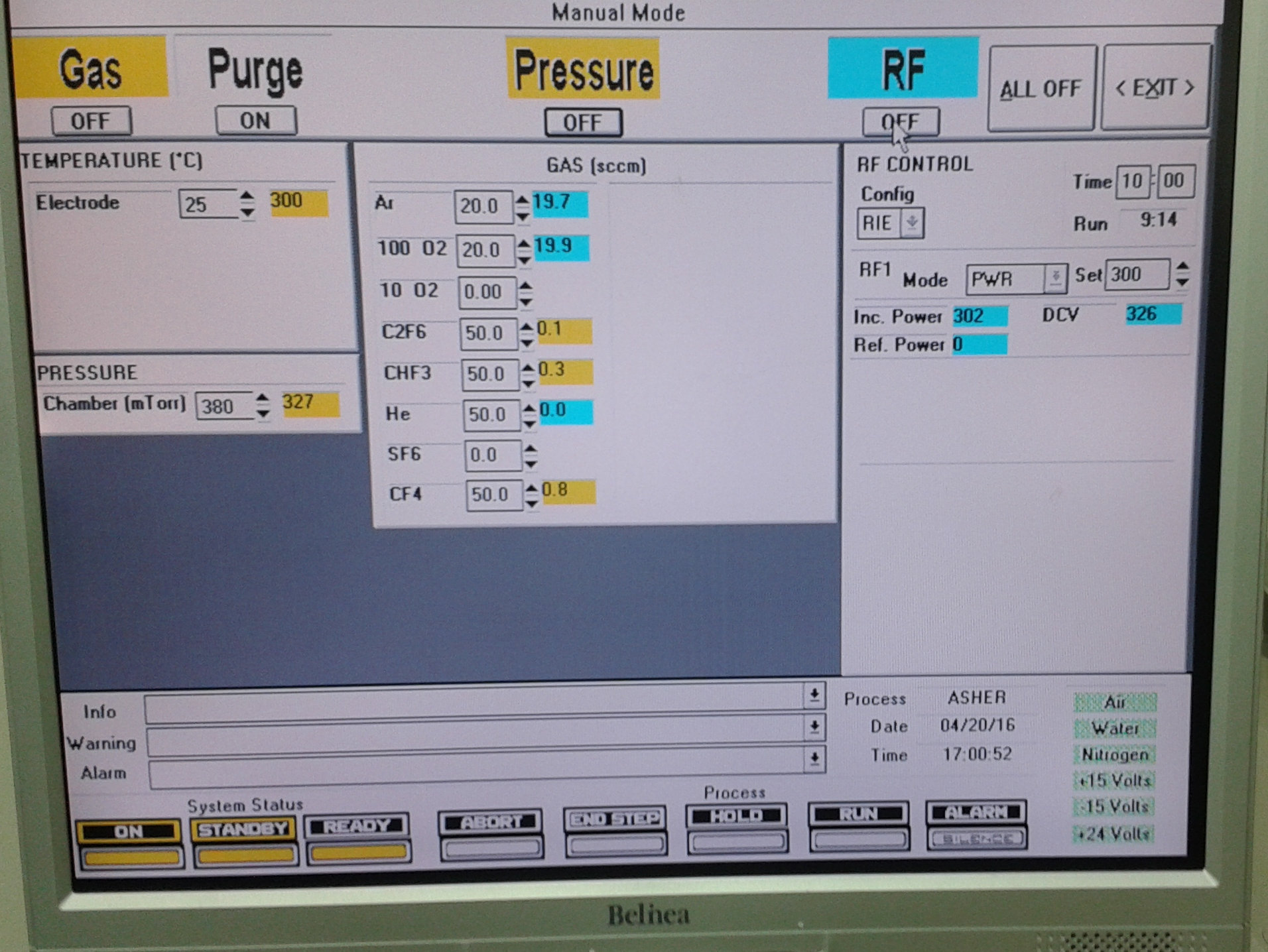Screen dimensions: 1268x952
Task: Click the ALL OFF button
Action: 1040,88
